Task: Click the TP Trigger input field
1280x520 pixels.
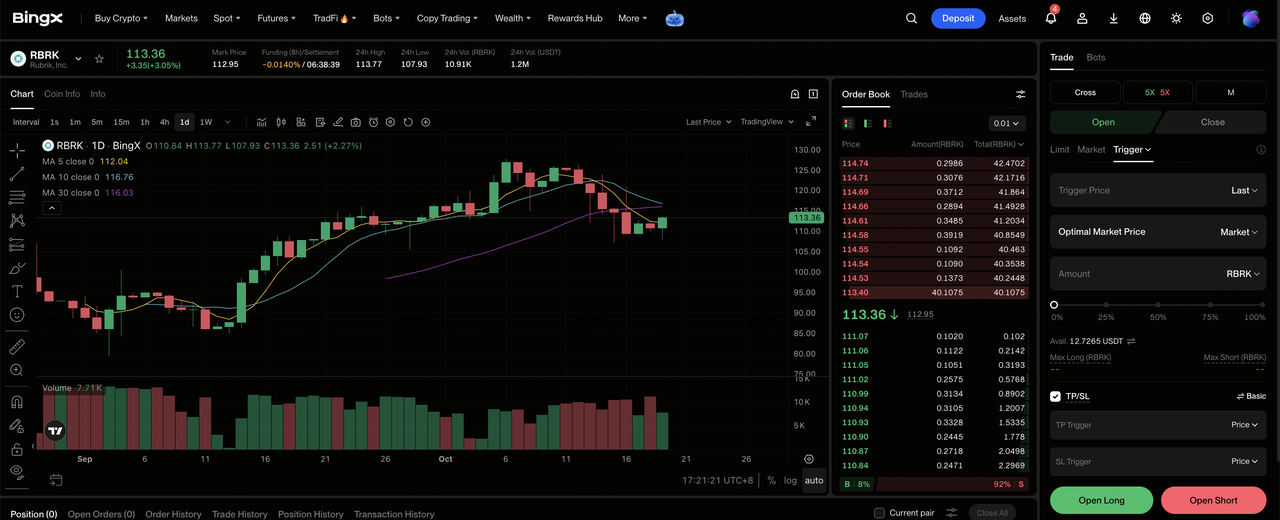Action: coord(1158,425)
